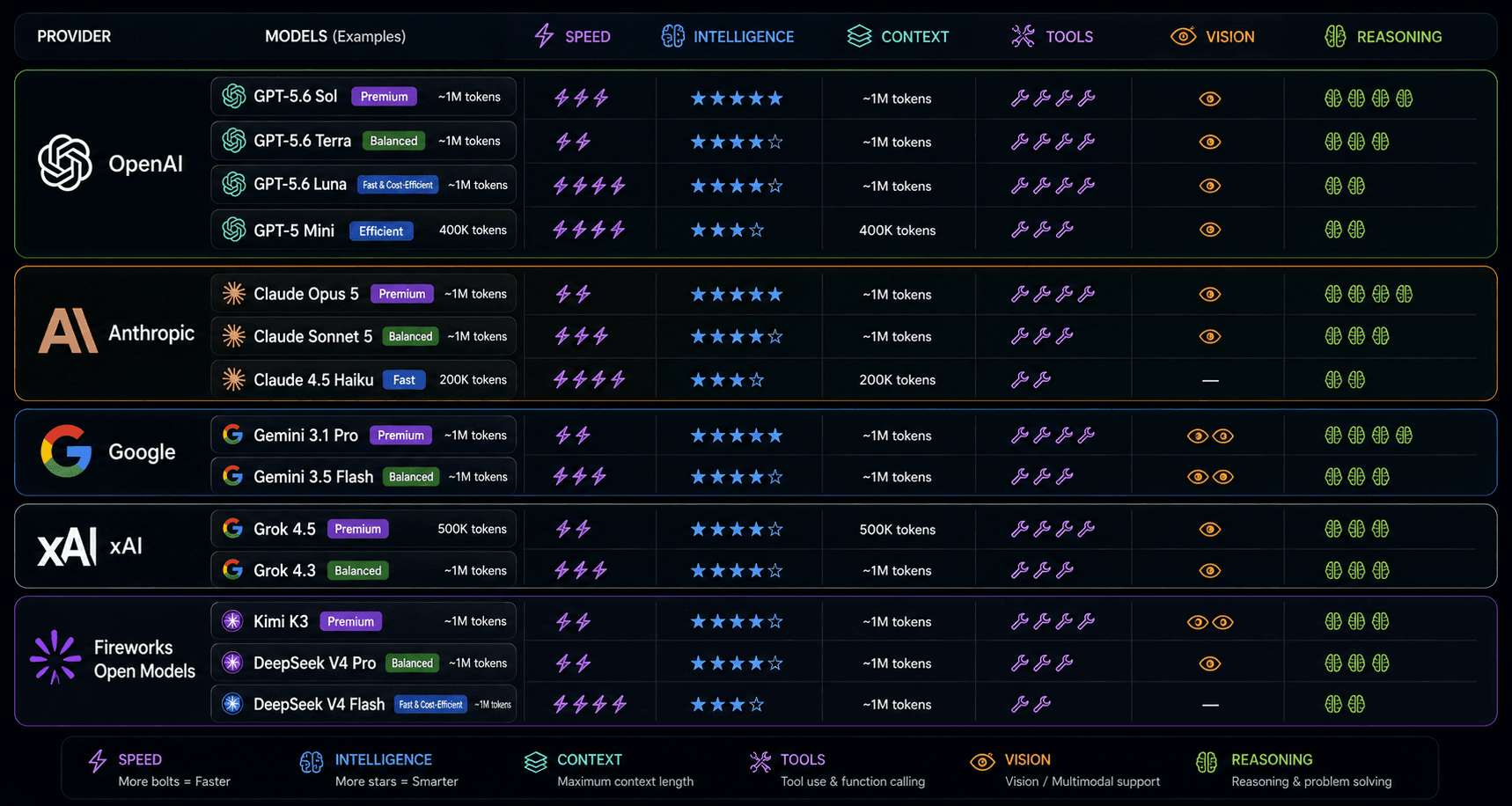Image resolution: width=1512 pixels, height=806 pixels.
Task: Click the vision eye icon in the DeepSeek V4 Pro row
Action: point(1210,663)
